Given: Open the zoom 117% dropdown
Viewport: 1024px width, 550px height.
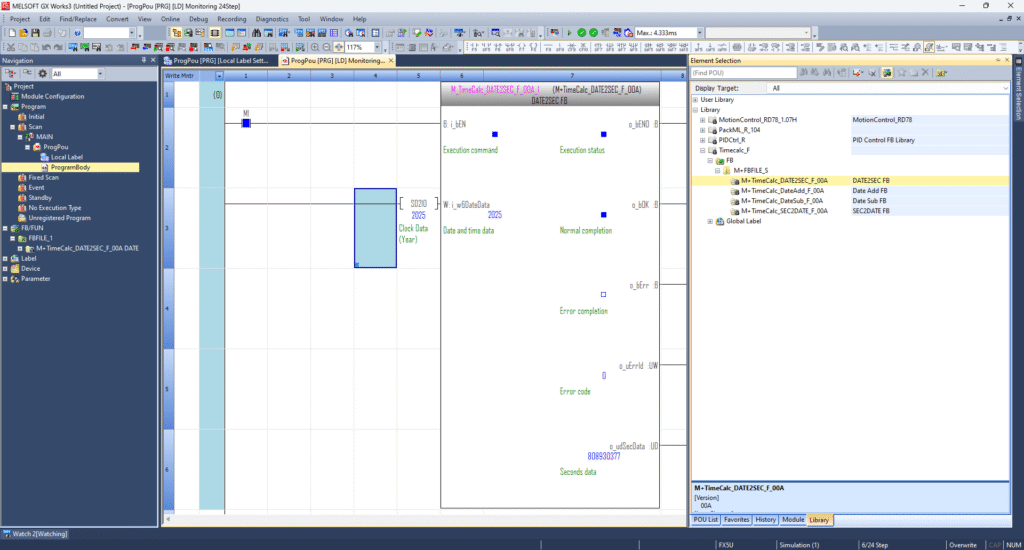Looking at the screenshot, I should [377, 47].
